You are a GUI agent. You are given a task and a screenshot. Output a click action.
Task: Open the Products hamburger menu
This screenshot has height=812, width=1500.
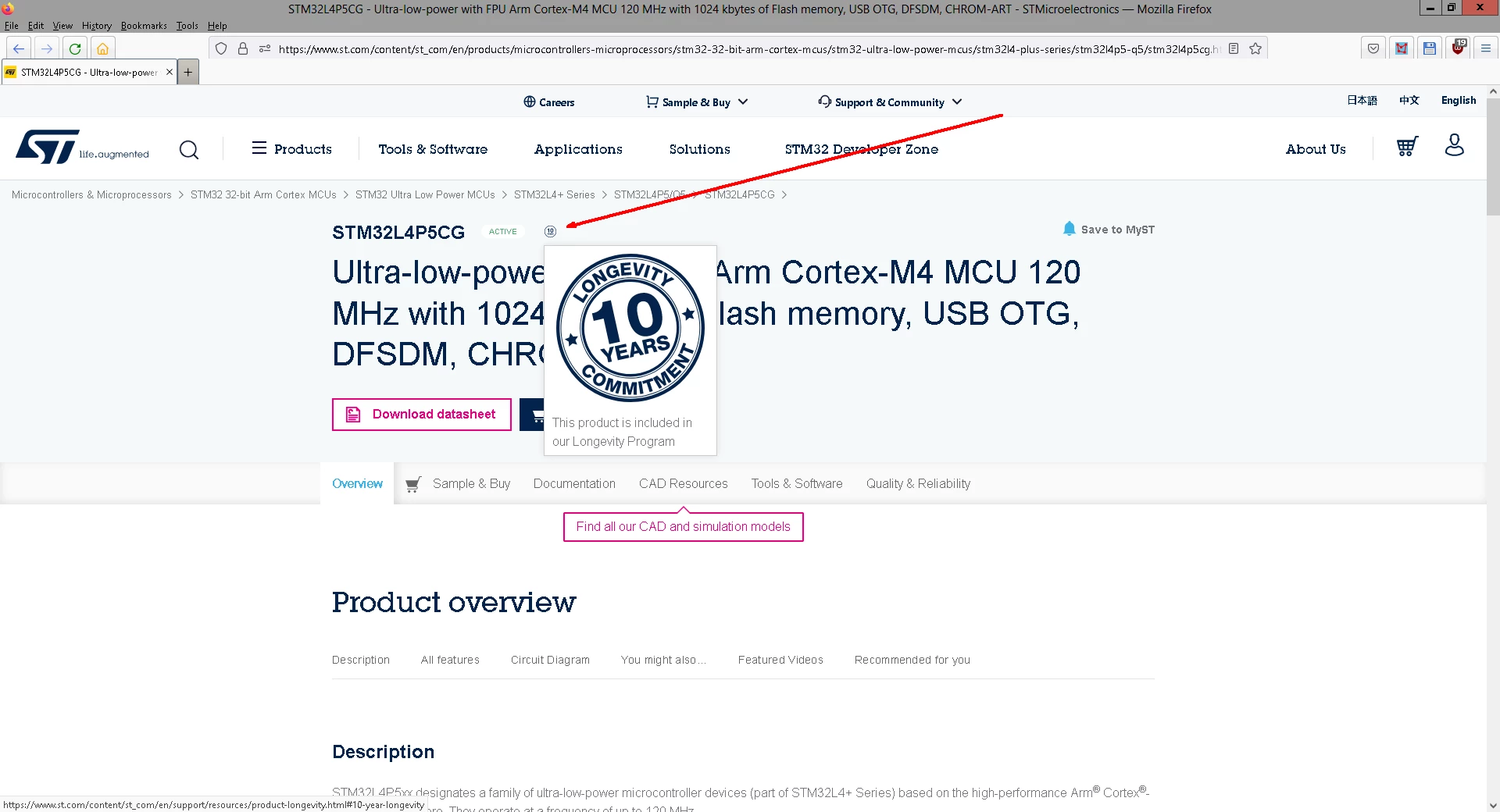pos(291,148)
